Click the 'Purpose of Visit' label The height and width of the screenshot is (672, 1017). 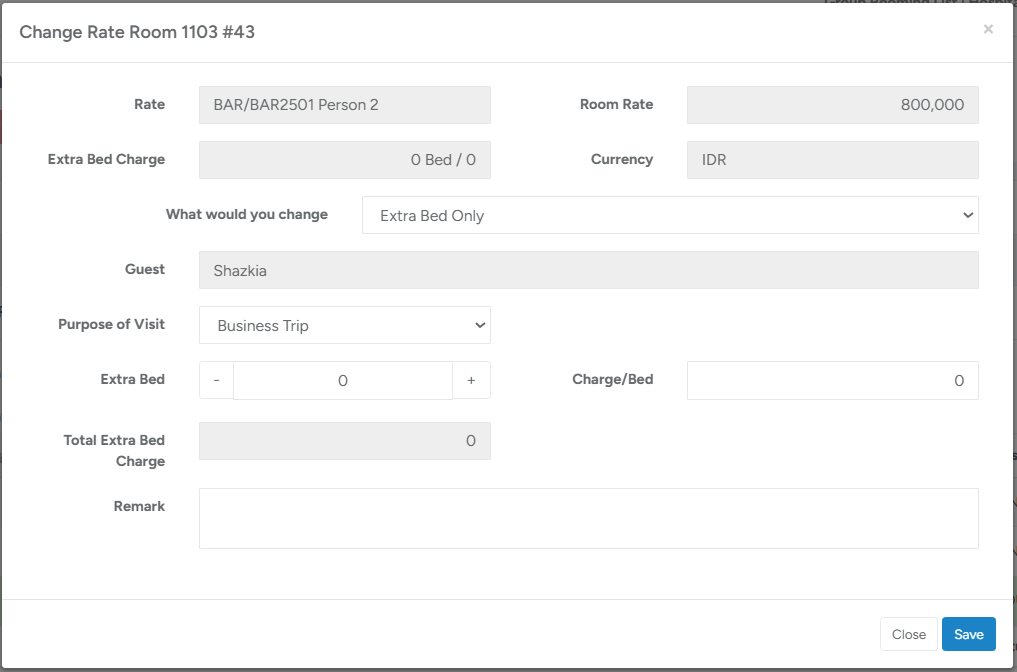(111, 324)
